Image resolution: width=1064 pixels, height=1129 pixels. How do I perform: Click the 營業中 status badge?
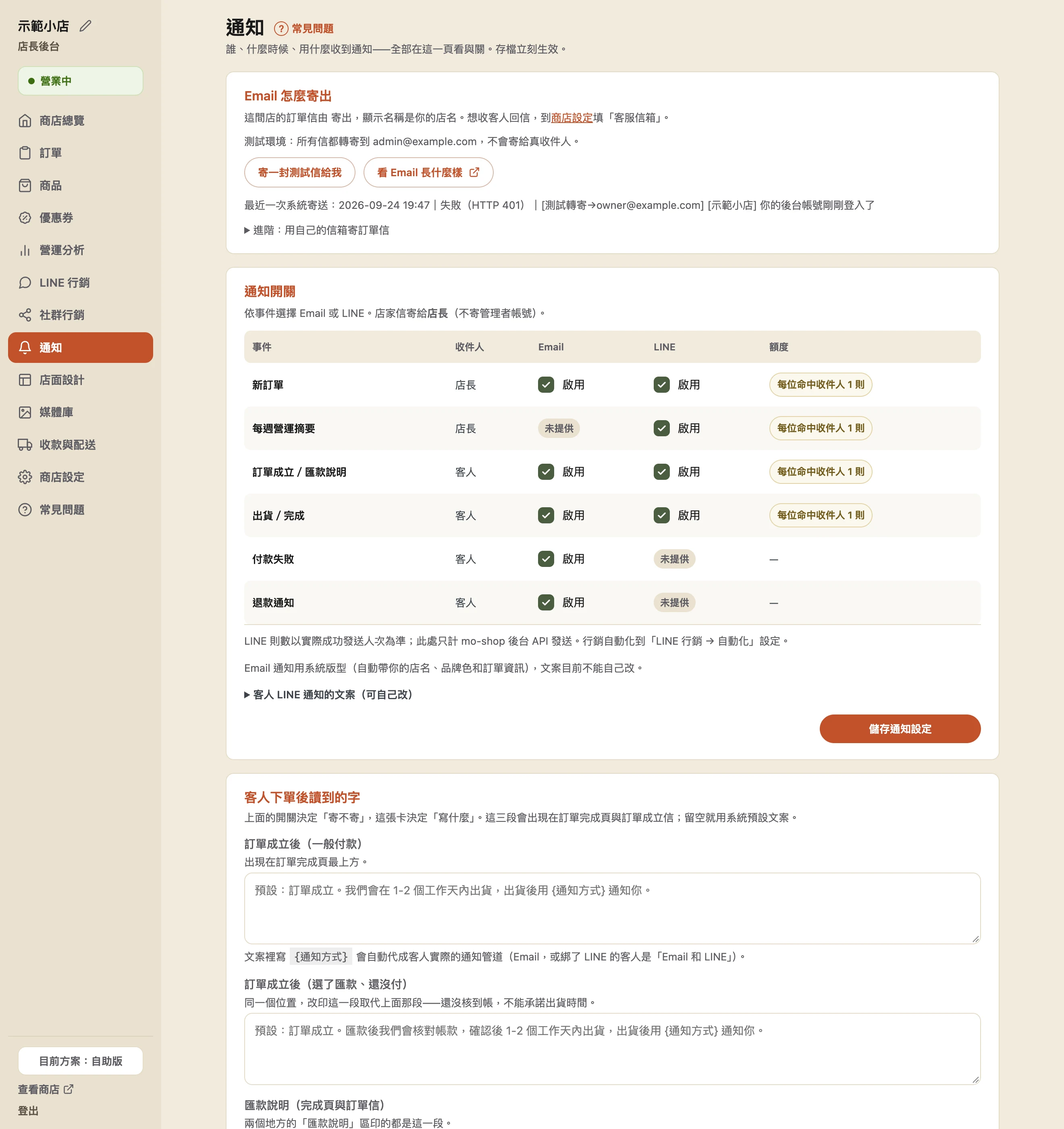click(80, 81)
